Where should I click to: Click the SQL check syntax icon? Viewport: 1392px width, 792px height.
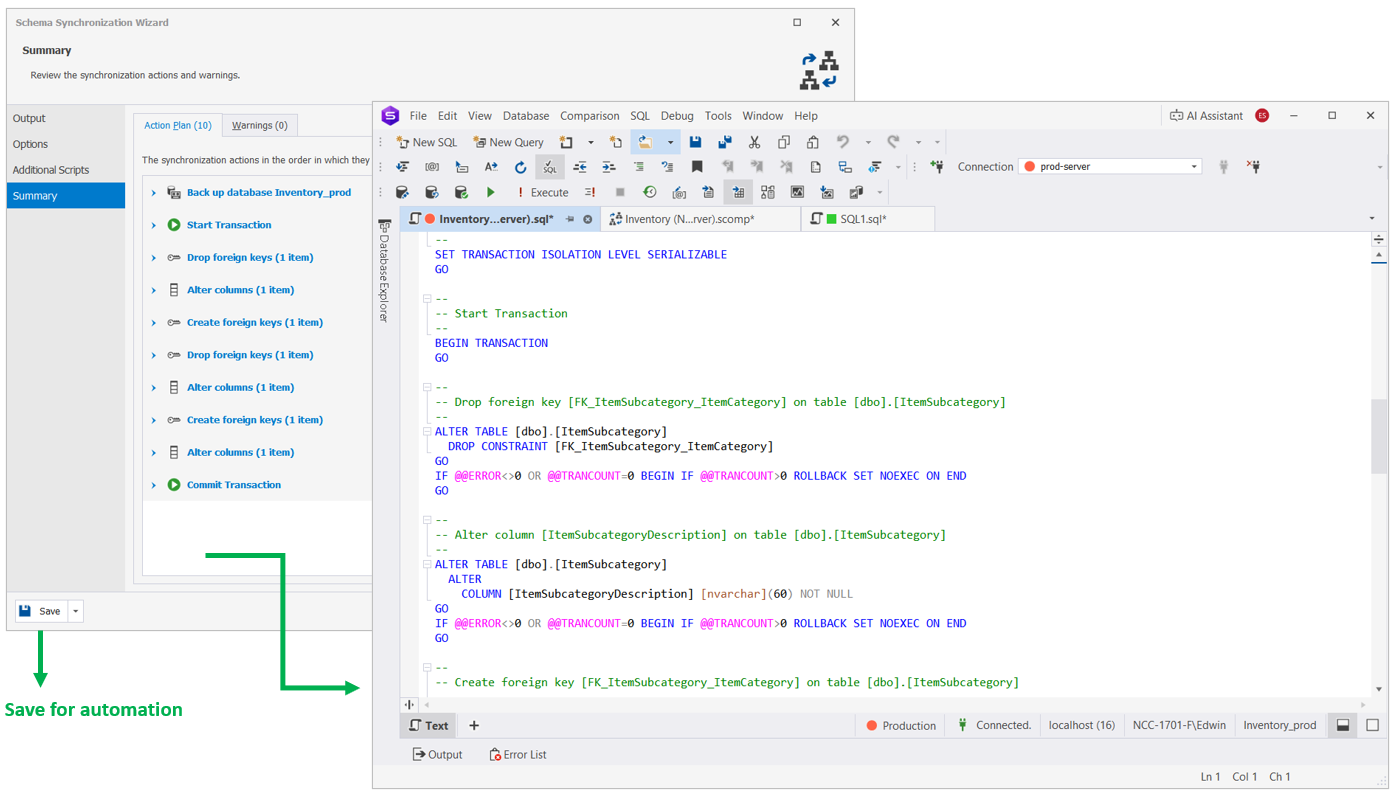tap(550, 167)
